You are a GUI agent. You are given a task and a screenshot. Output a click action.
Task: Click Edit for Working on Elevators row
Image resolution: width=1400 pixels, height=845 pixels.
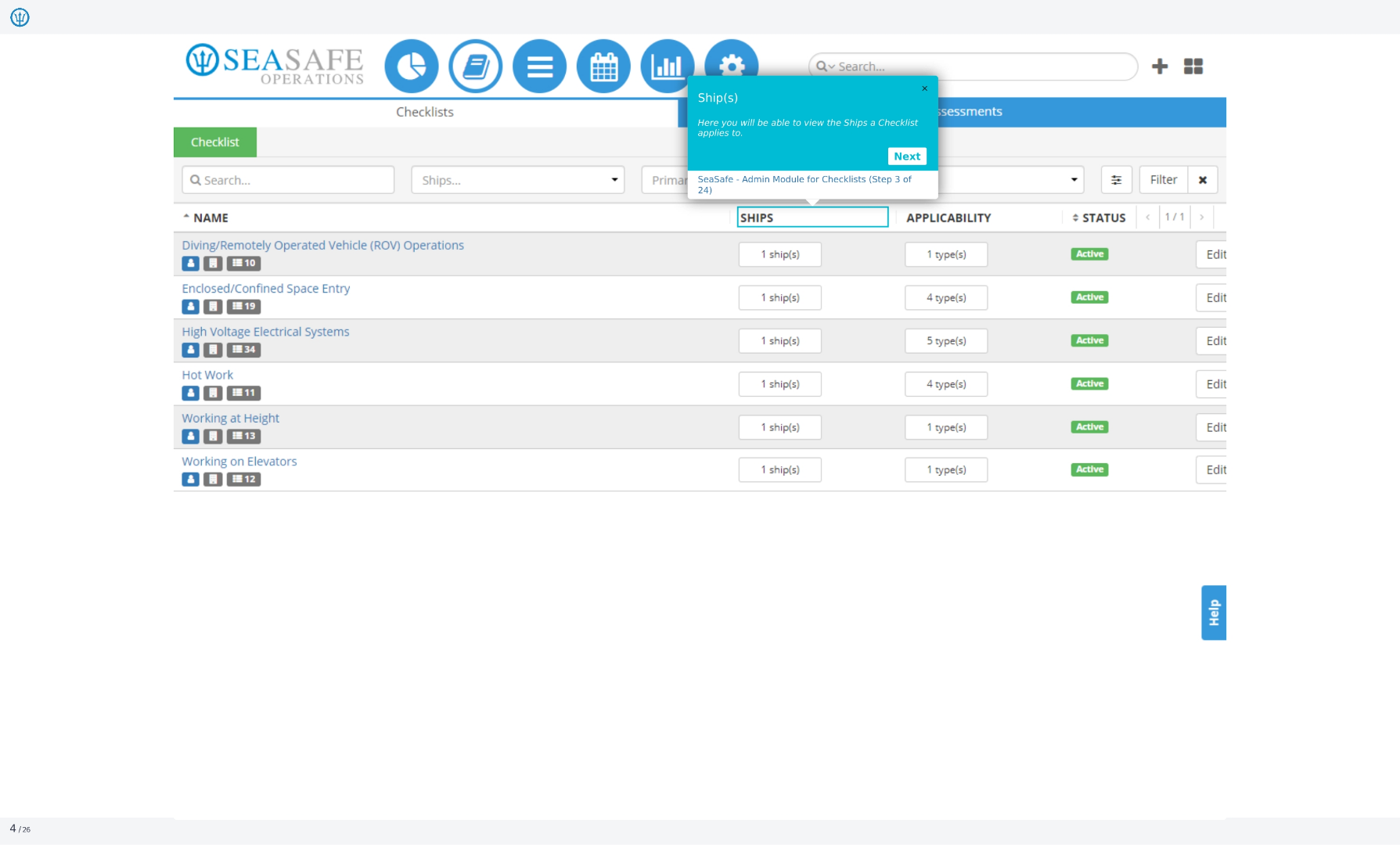pyautogui.click(x=1212, y=469)
